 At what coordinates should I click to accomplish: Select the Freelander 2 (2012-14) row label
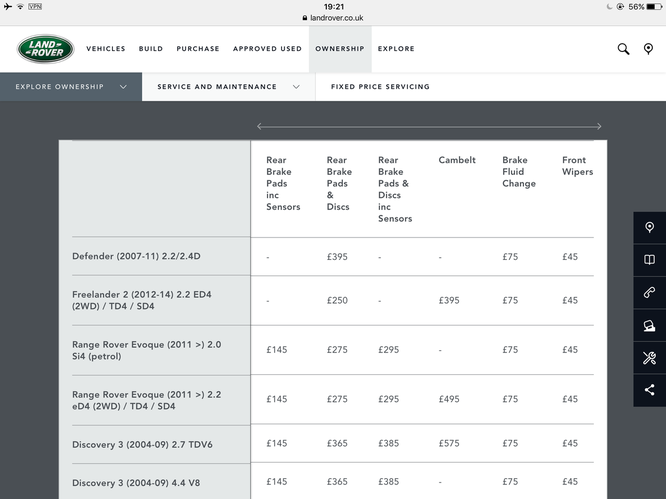point(142,300)
